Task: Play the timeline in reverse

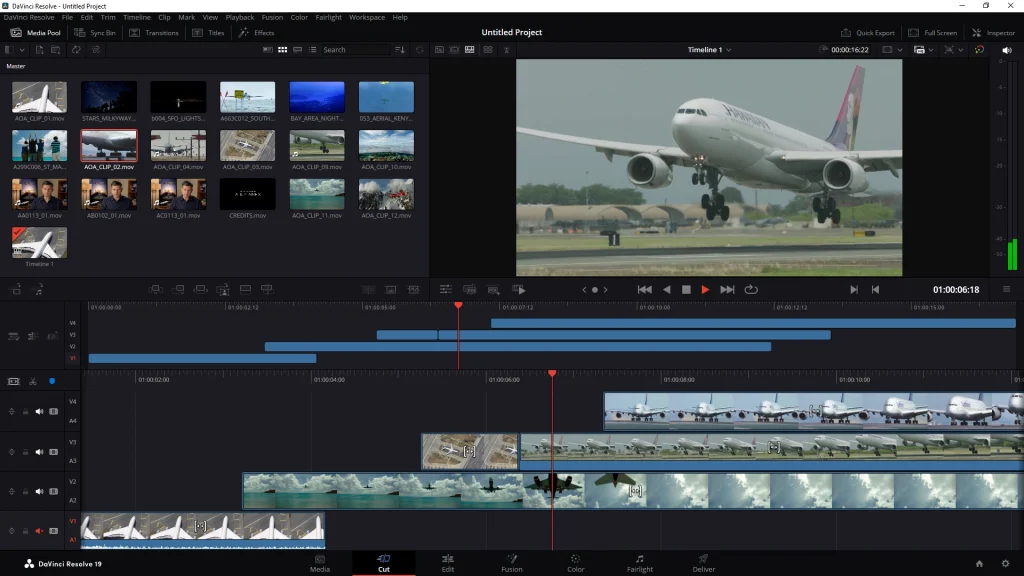Action: pos(667,289)
